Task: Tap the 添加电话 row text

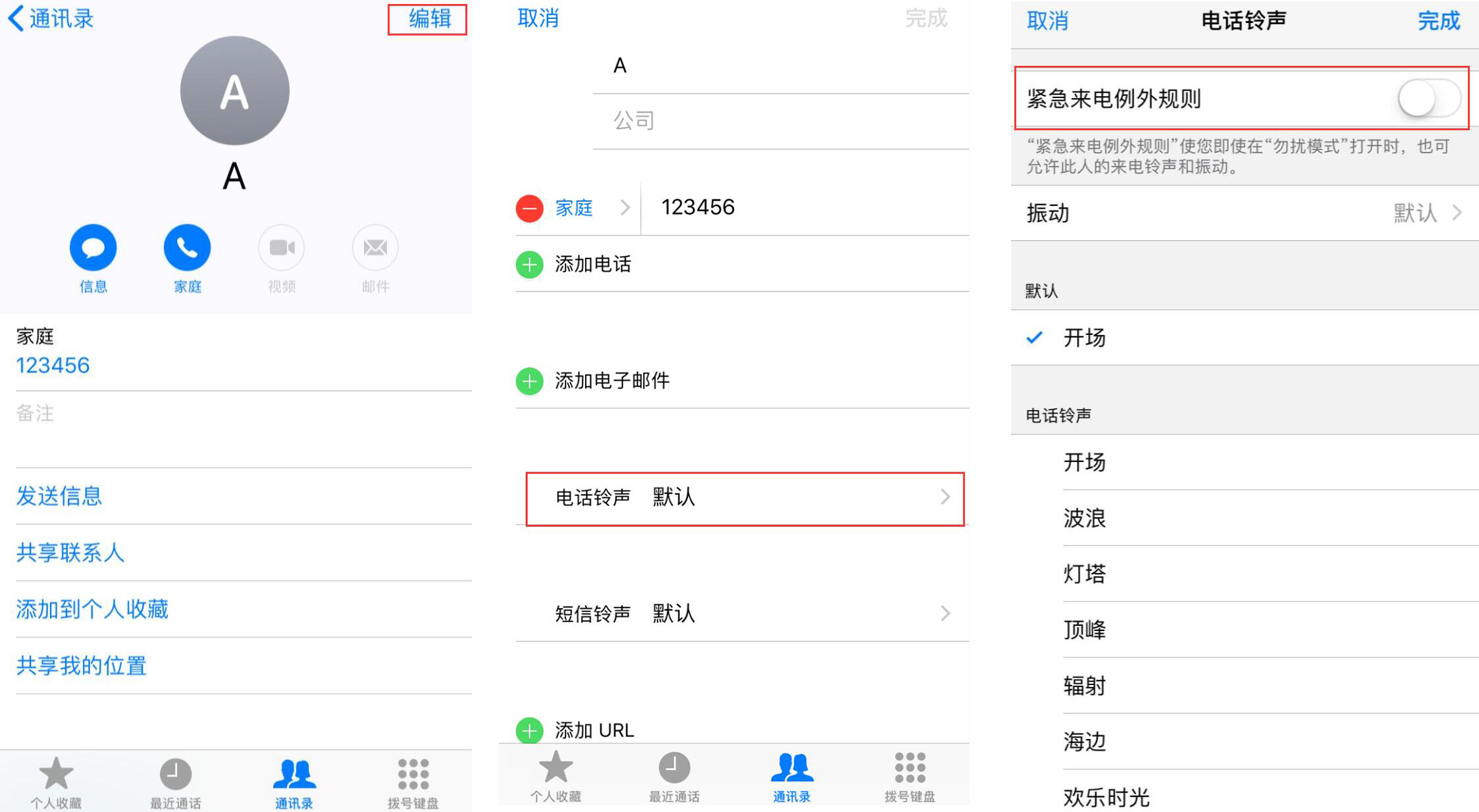Action: [593, 265]
